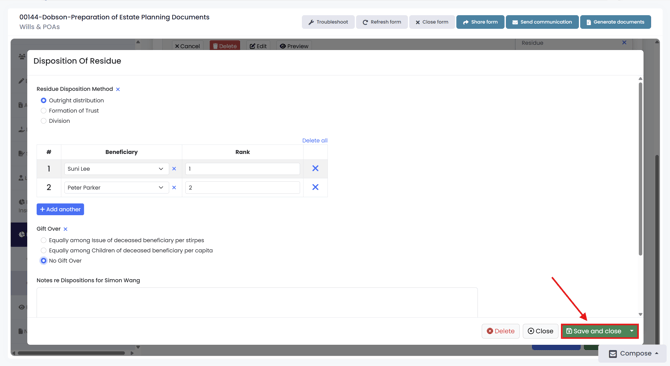Click Cancel in background toolbar

[187, 46]
